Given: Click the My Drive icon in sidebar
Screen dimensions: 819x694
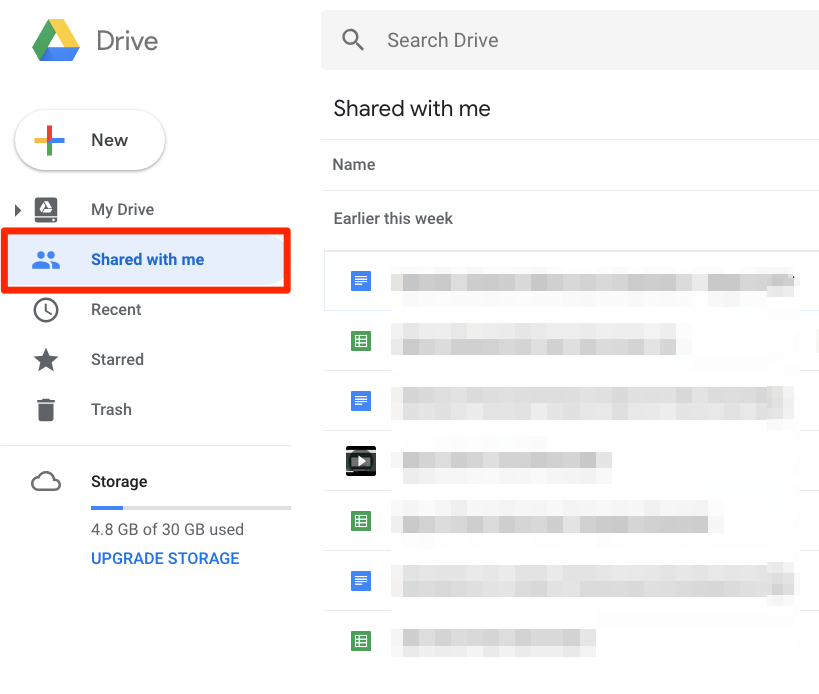Looking at the screenshot, I should click(46, 210).
